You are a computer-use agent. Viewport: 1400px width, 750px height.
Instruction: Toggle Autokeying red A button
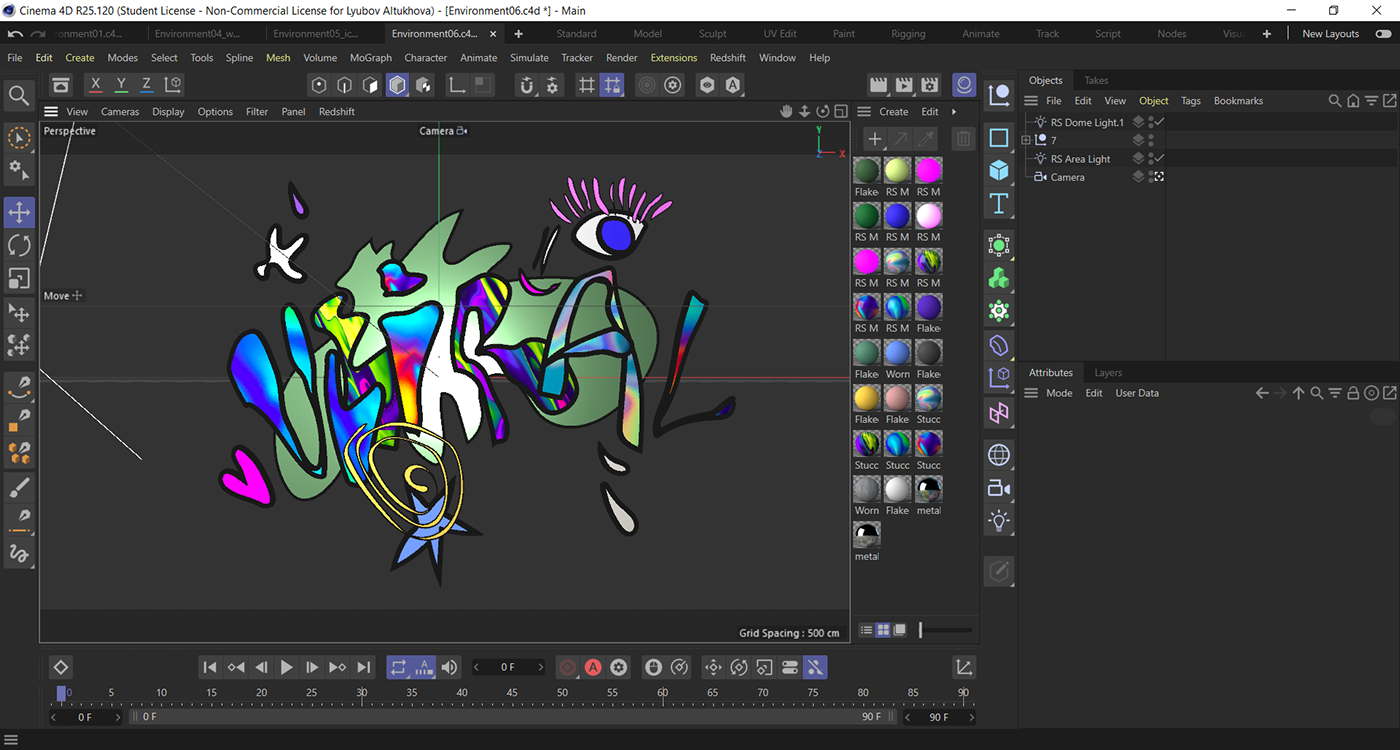point(593,667)
